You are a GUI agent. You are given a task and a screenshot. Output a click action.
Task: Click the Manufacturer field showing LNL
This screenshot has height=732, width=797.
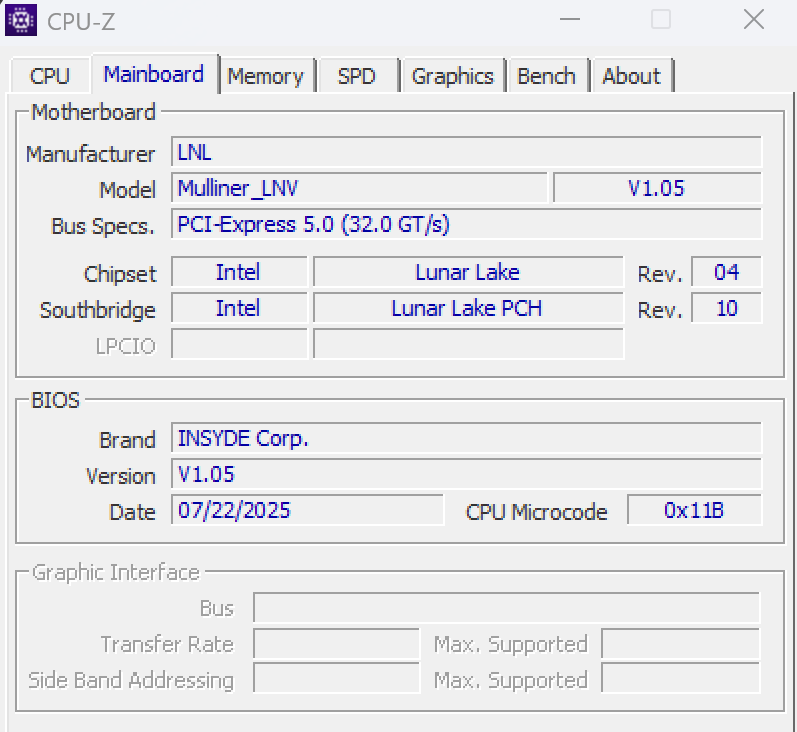click(466, 152)
